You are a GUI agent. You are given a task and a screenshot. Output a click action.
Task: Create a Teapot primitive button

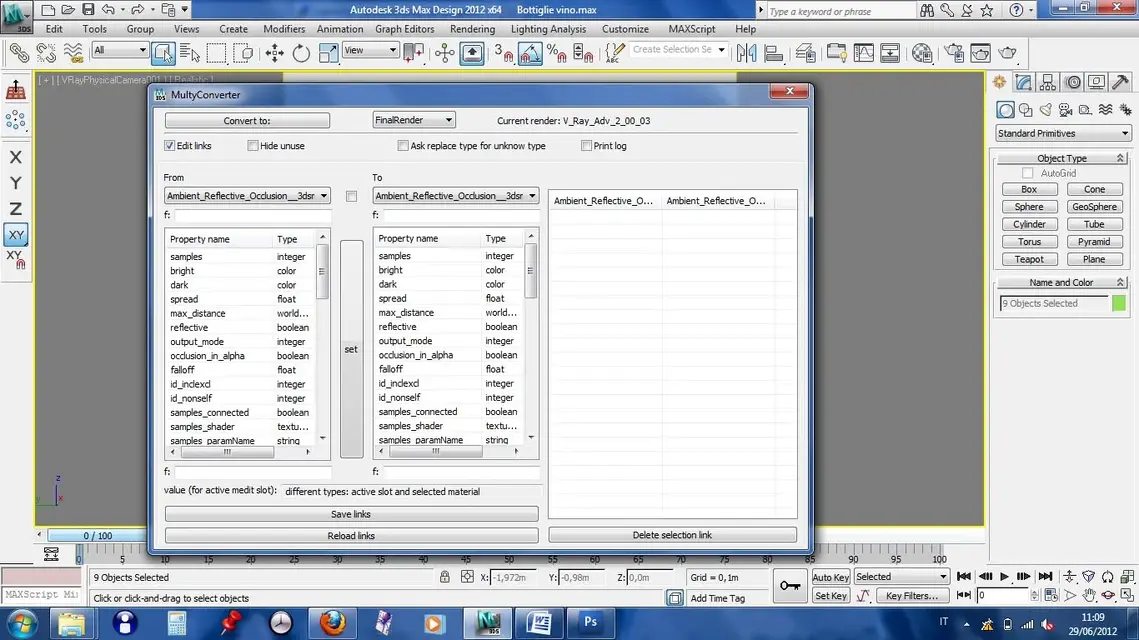pos(1029,259)
